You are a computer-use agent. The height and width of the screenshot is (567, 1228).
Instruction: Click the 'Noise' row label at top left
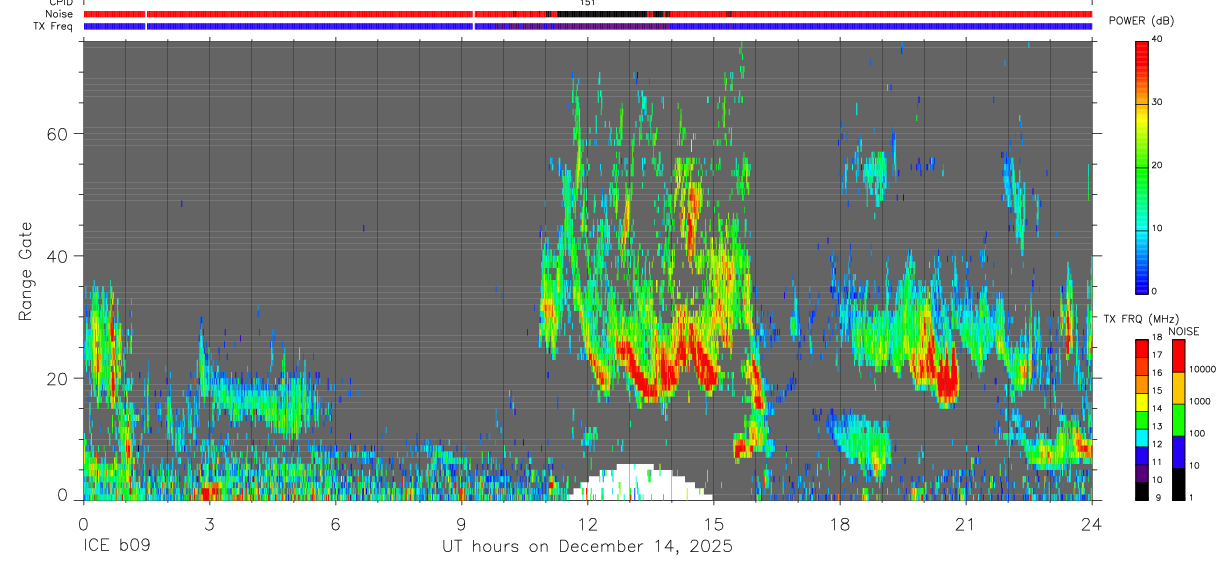pyautogui.click(x=60, y=14)
